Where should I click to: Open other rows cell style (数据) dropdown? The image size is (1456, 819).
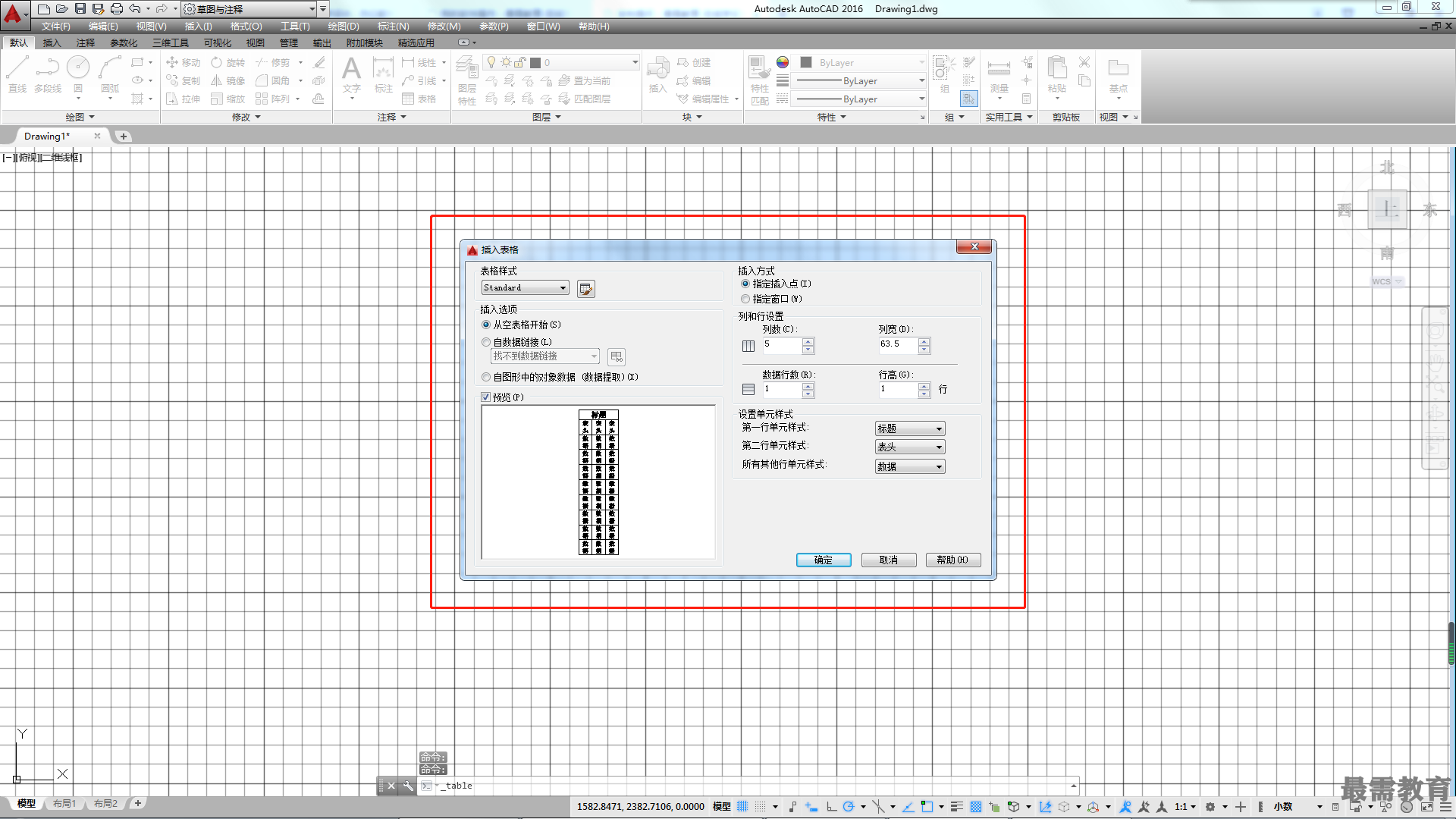pyautogui.click(x=910, y=466)
